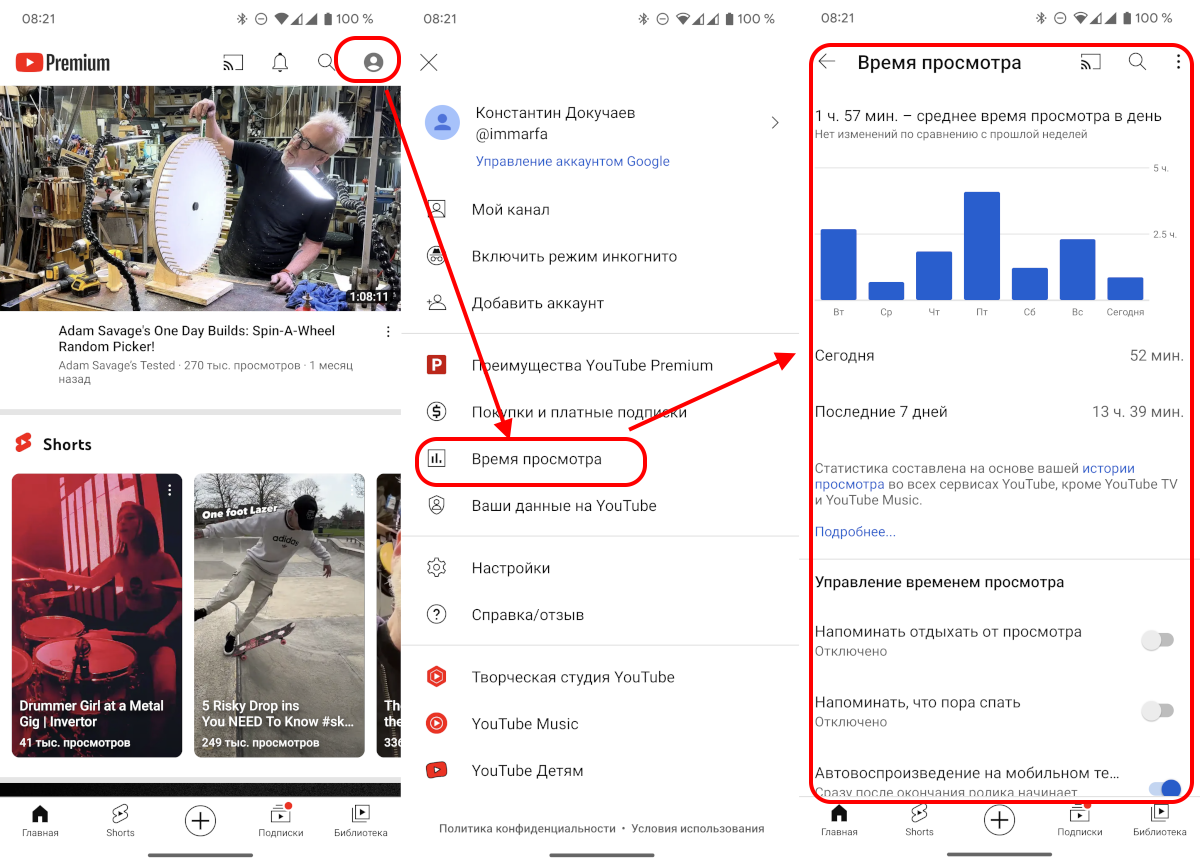Open Справка/отзыв entry
This screenshot has height=867, width=1200.
pyautogui.click(x=600, y=614)
